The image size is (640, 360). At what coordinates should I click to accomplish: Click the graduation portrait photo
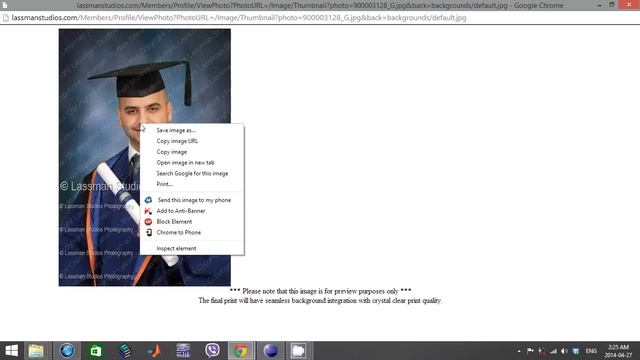[144, 157]
